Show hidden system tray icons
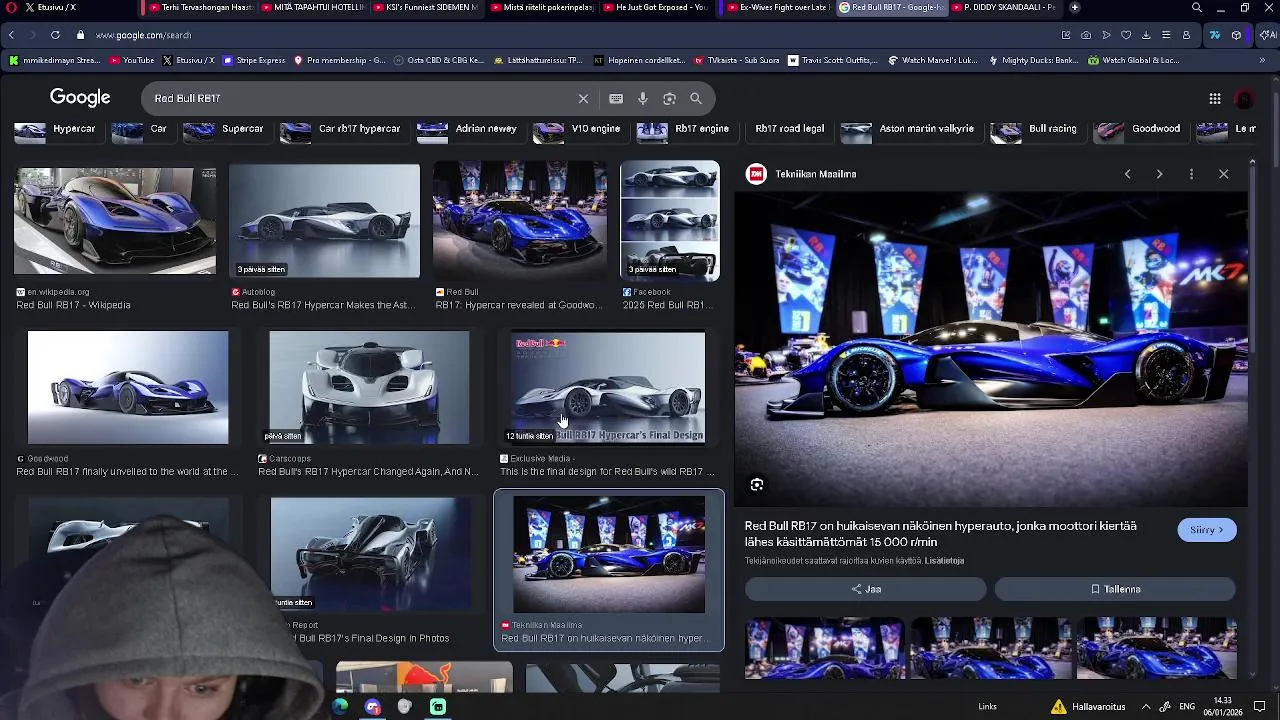The height and width of the screenshot is (720, 1280). click(1146, 706)
